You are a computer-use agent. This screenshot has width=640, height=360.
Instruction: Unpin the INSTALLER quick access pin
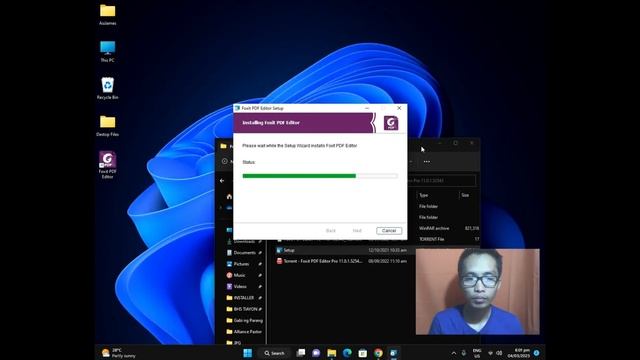(260, 298)
